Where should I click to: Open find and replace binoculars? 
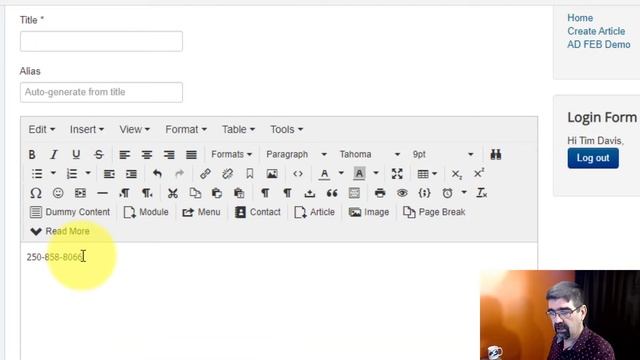coord(496,154)
